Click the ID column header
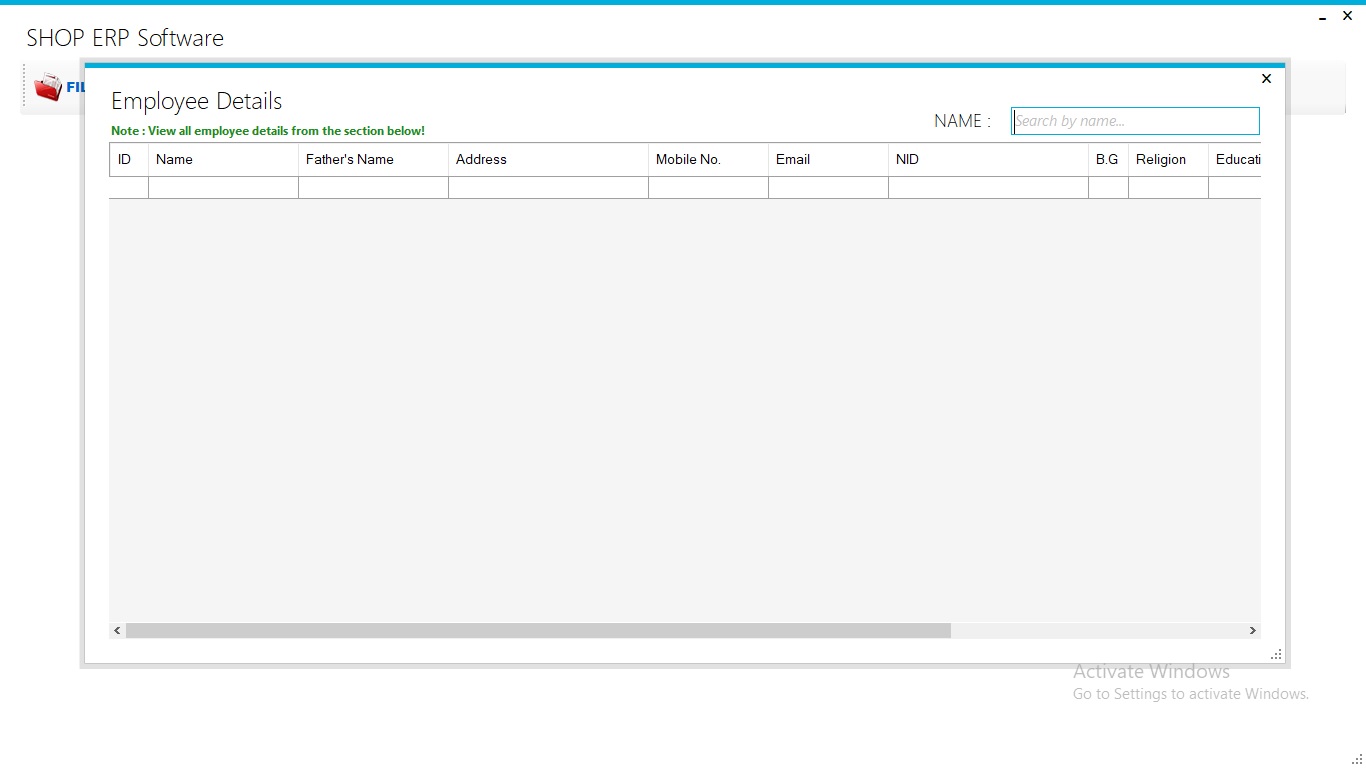The image size is (1366, 768). coord(128,159)
